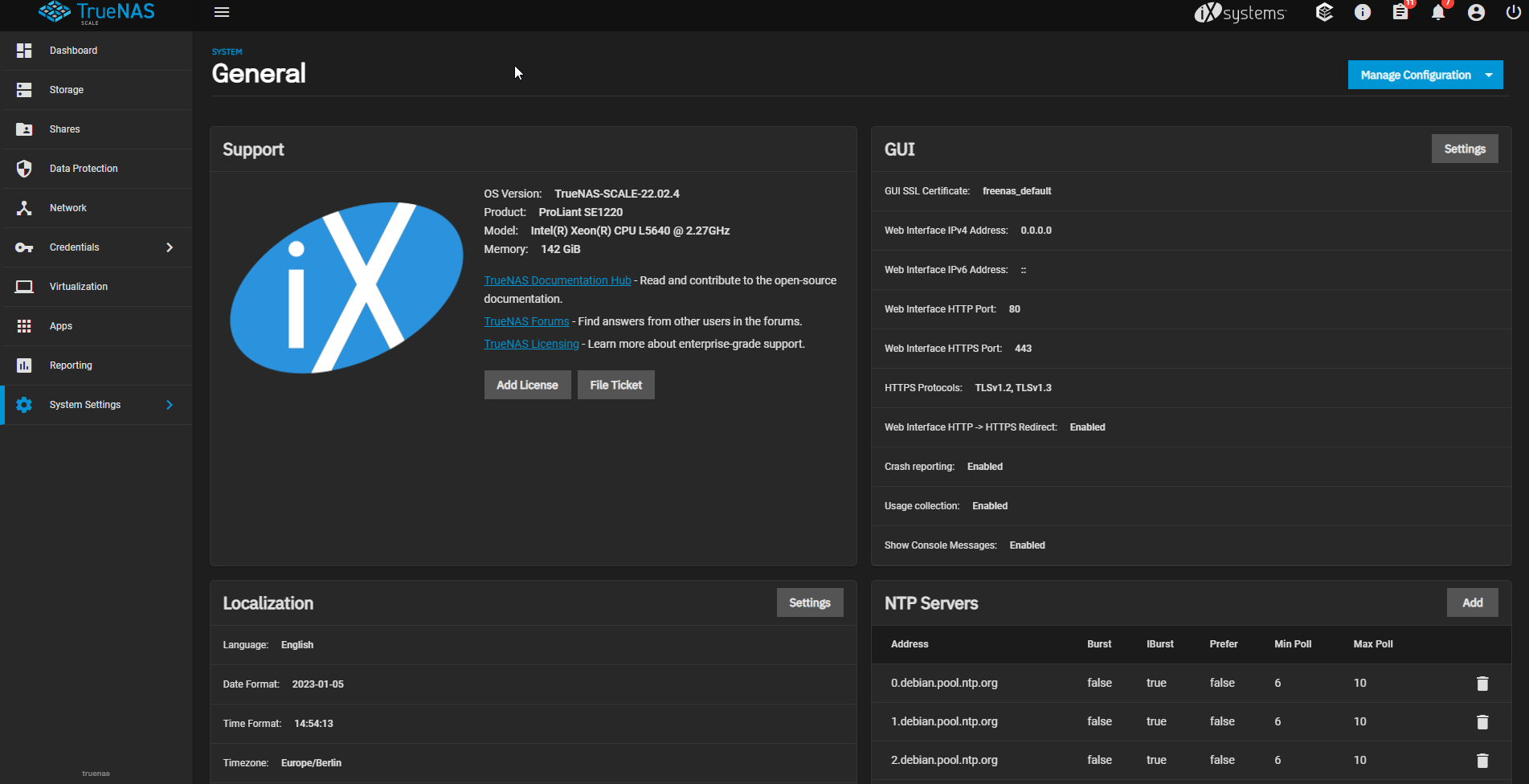The image size is (1529, 784).
Task: Click the Prefer column header
Action: point(1224,644)
